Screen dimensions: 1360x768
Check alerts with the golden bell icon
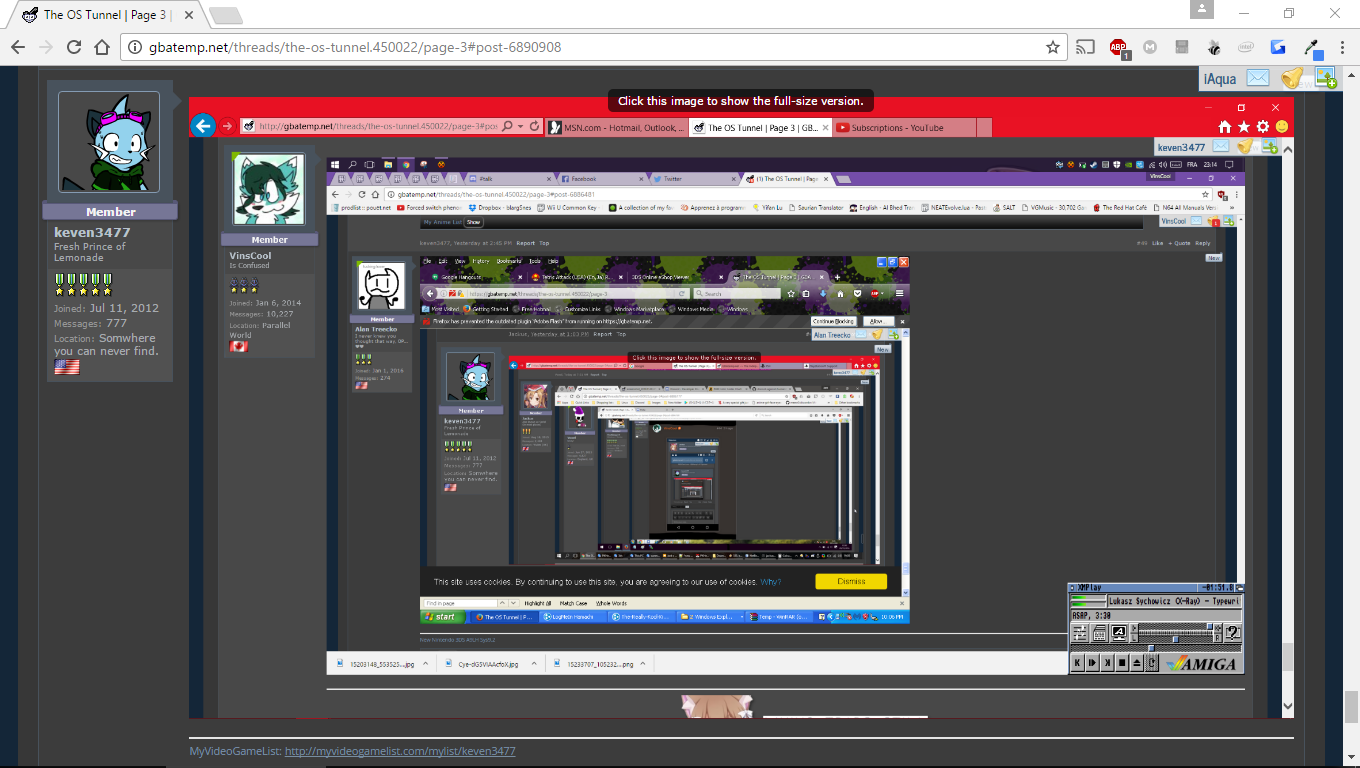coord(1292,78)
